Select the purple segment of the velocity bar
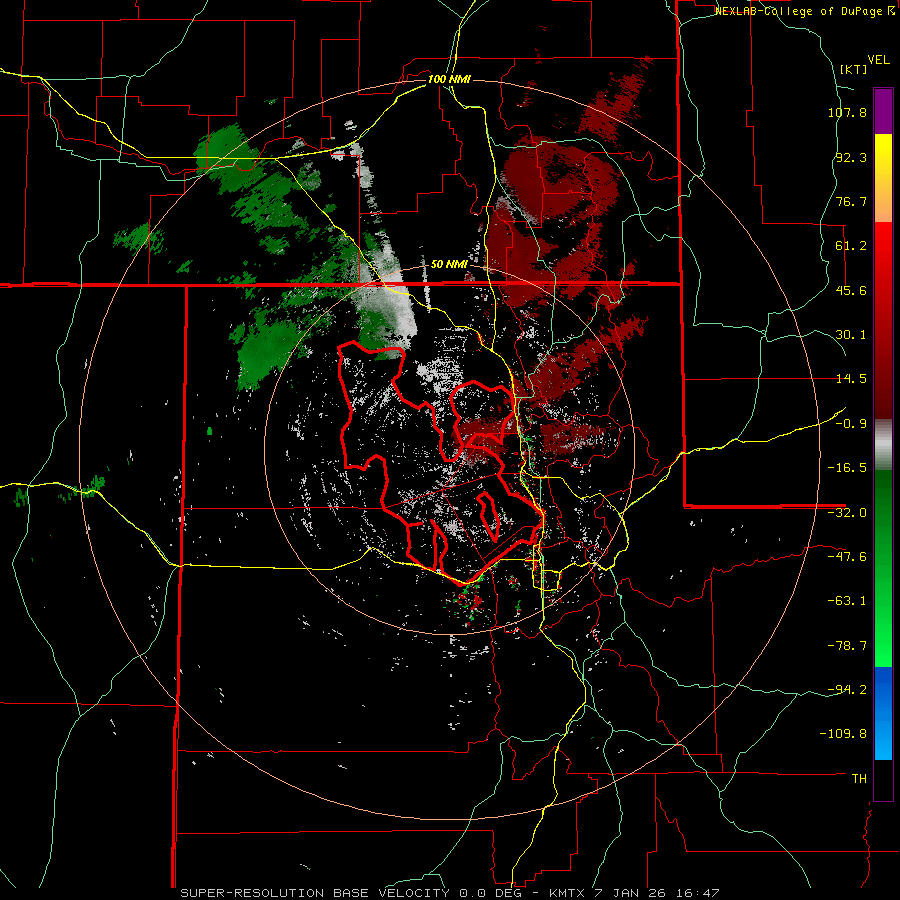This screenshot has width=900, height=900. pyautogui.click(x=883, y=111)
